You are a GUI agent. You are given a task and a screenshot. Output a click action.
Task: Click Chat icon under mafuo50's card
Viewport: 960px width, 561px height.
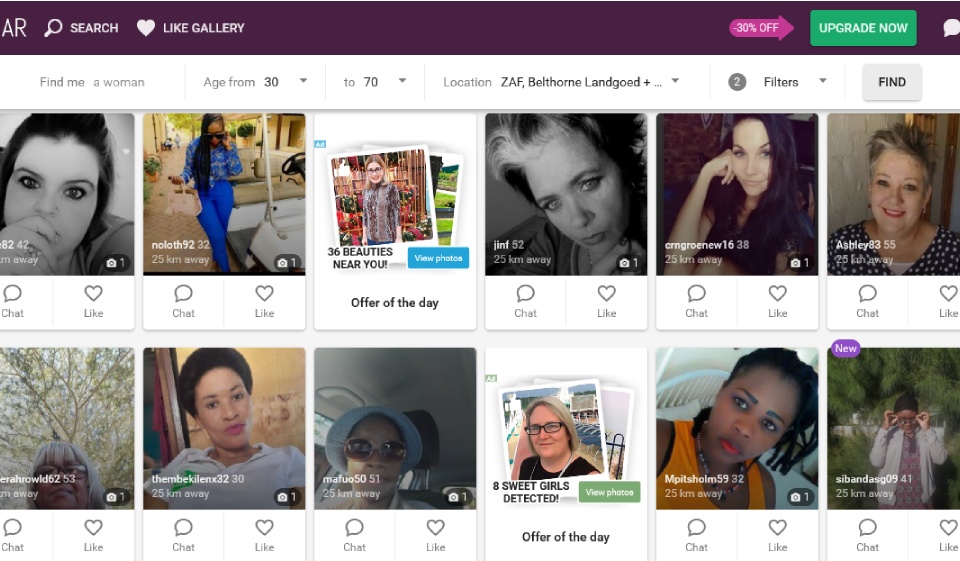pos(354,528)
